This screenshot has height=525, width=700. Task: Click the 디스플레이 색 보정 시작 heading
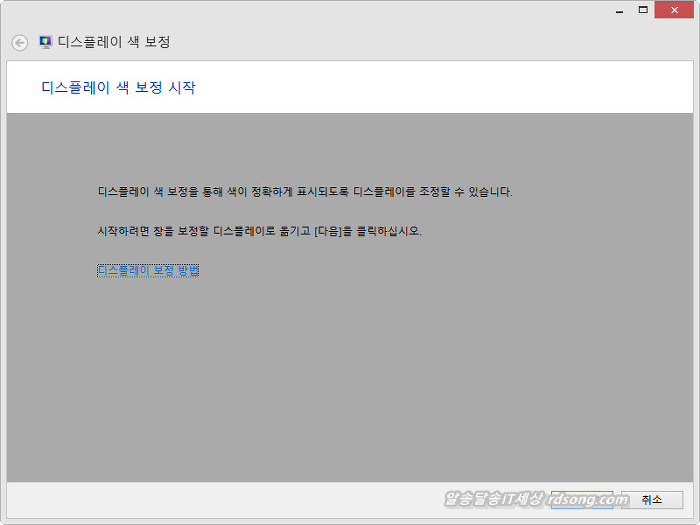point(118,88)
